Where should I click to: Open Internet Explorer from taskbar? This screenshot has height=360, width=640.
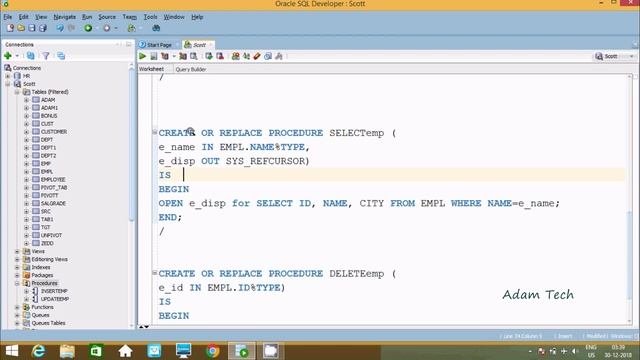point(38,351)
